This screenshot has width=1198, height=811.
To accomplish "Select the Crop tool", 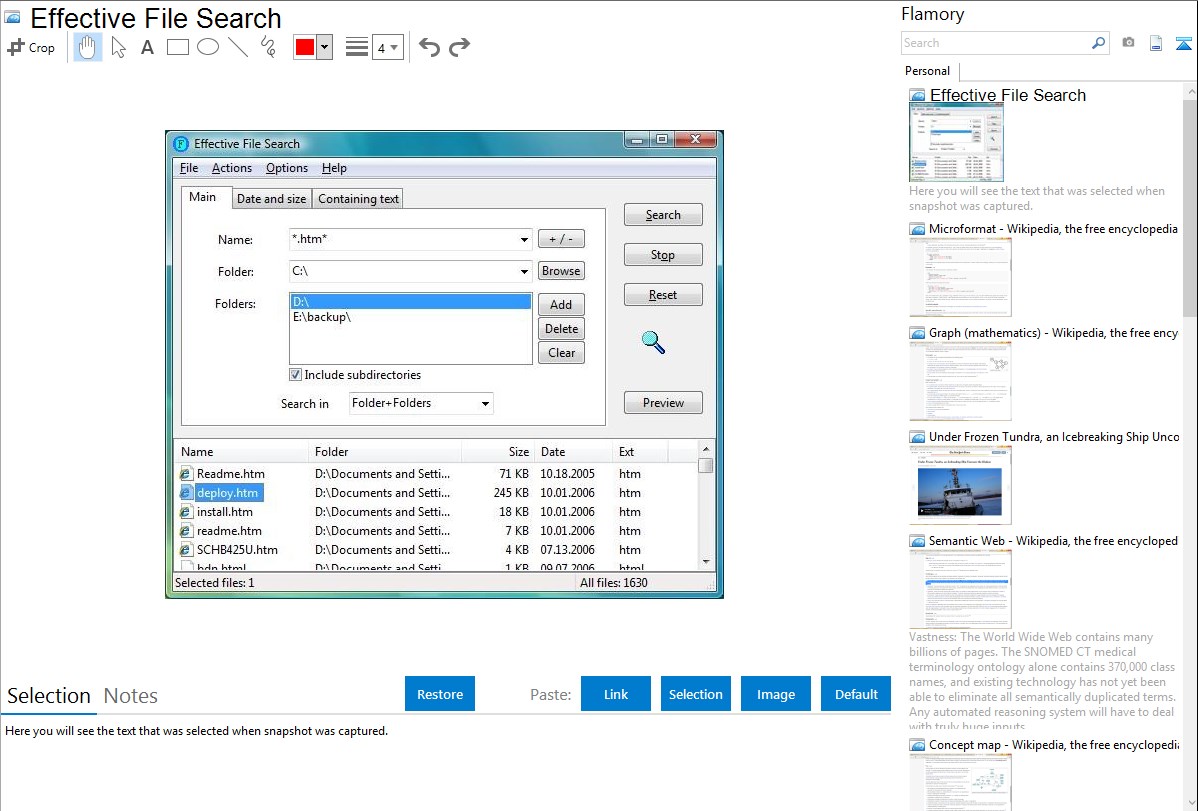I will tap(31, 47).
